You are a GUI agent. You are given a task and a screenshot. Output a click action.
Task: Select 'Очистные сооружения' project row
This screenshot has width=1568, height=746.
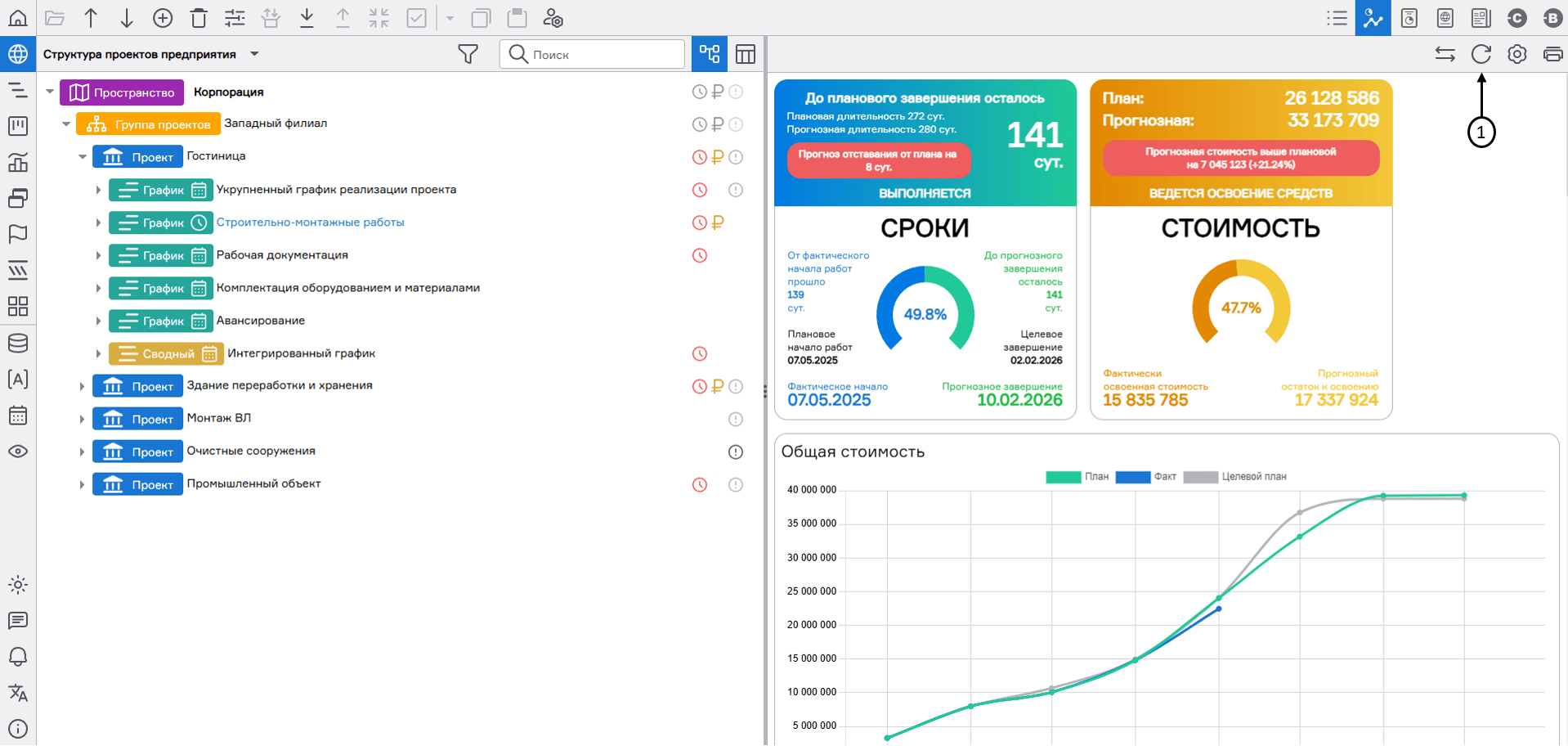[251, 451]
